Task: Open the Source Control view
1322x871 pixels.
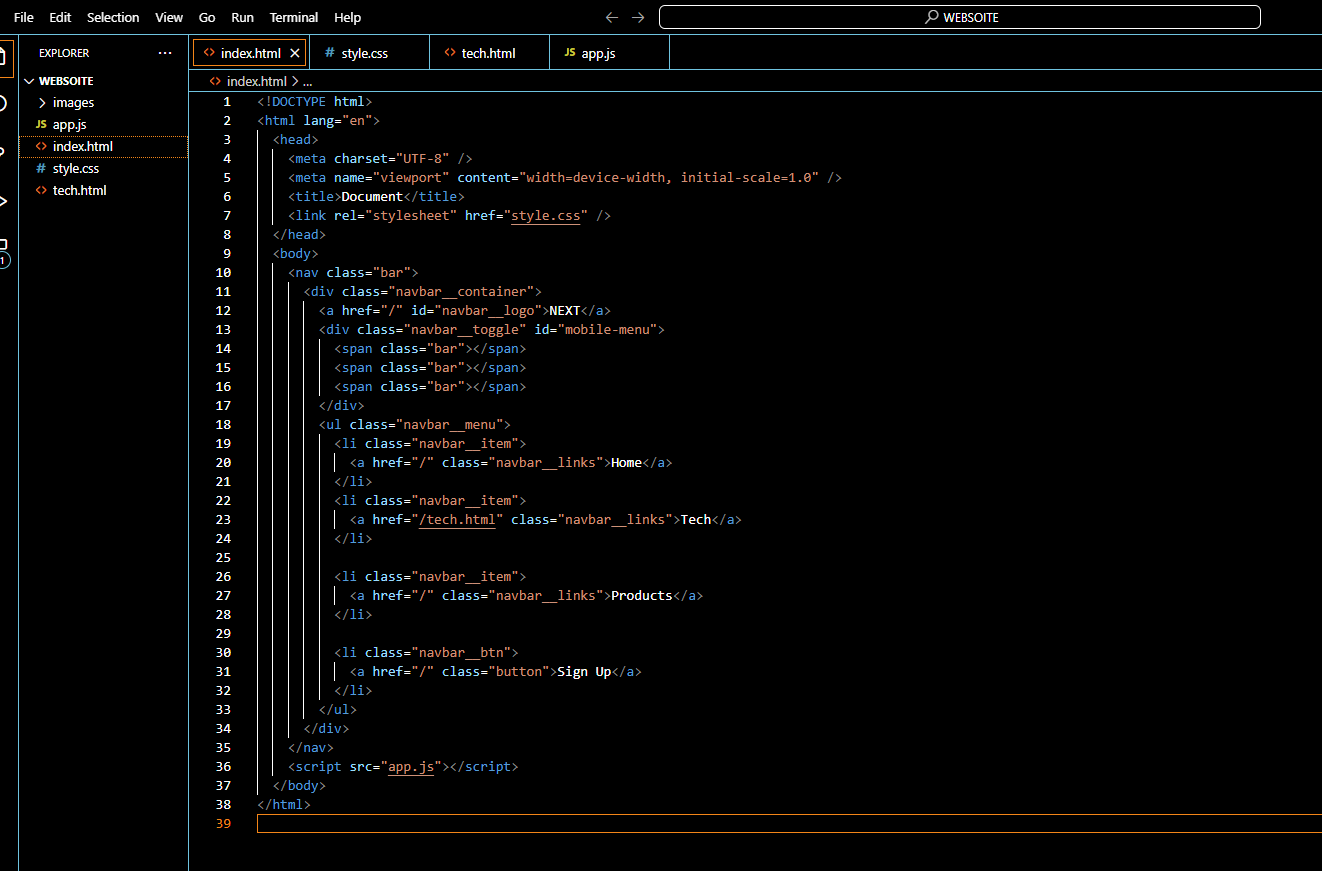Action: (4, 151)
